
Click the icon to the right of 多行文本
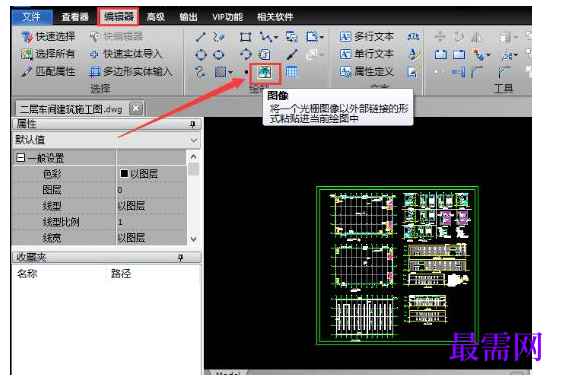click(x=413, y=36)
